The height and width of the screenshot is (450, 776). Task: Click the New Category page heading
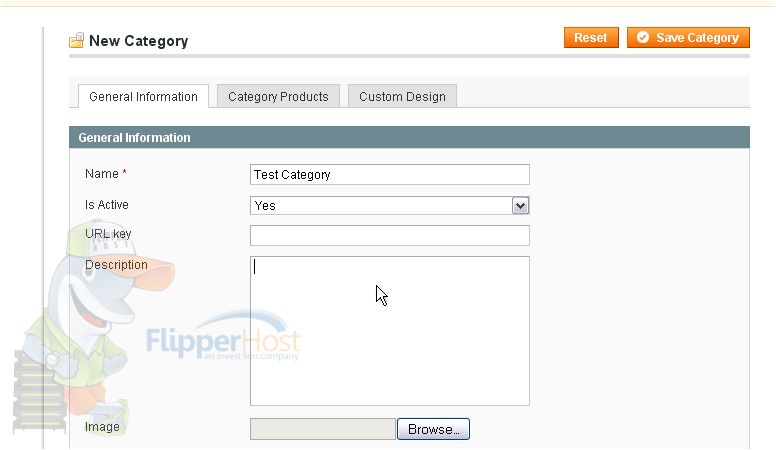click(139, 41)
